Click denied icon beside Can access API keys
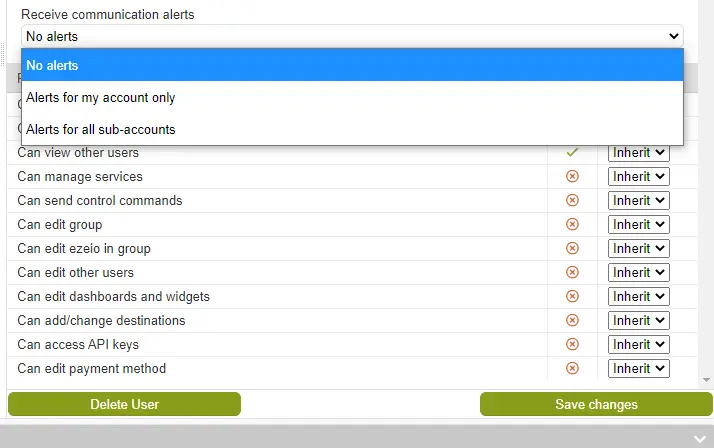 [x=572, y=344]
